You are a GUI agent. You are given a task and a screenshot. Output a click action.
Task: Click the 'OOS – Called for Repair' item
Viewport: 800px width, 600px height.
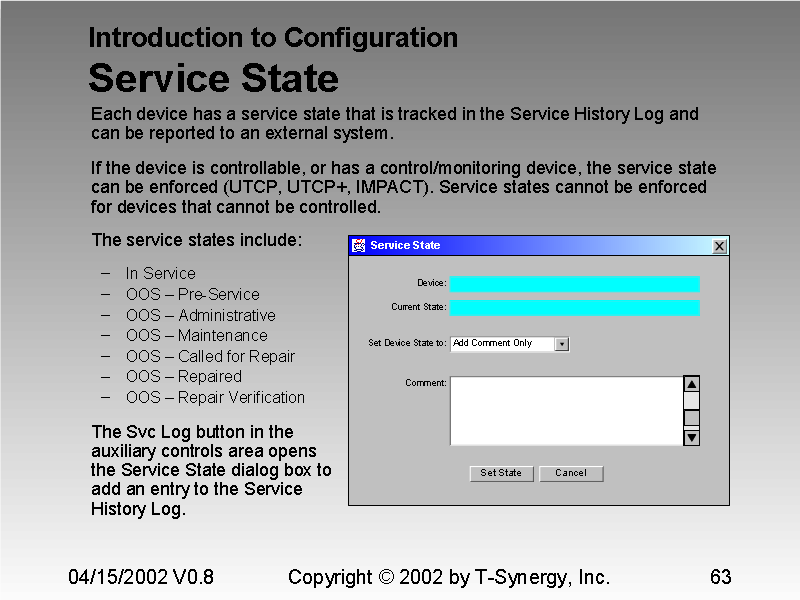210,357
